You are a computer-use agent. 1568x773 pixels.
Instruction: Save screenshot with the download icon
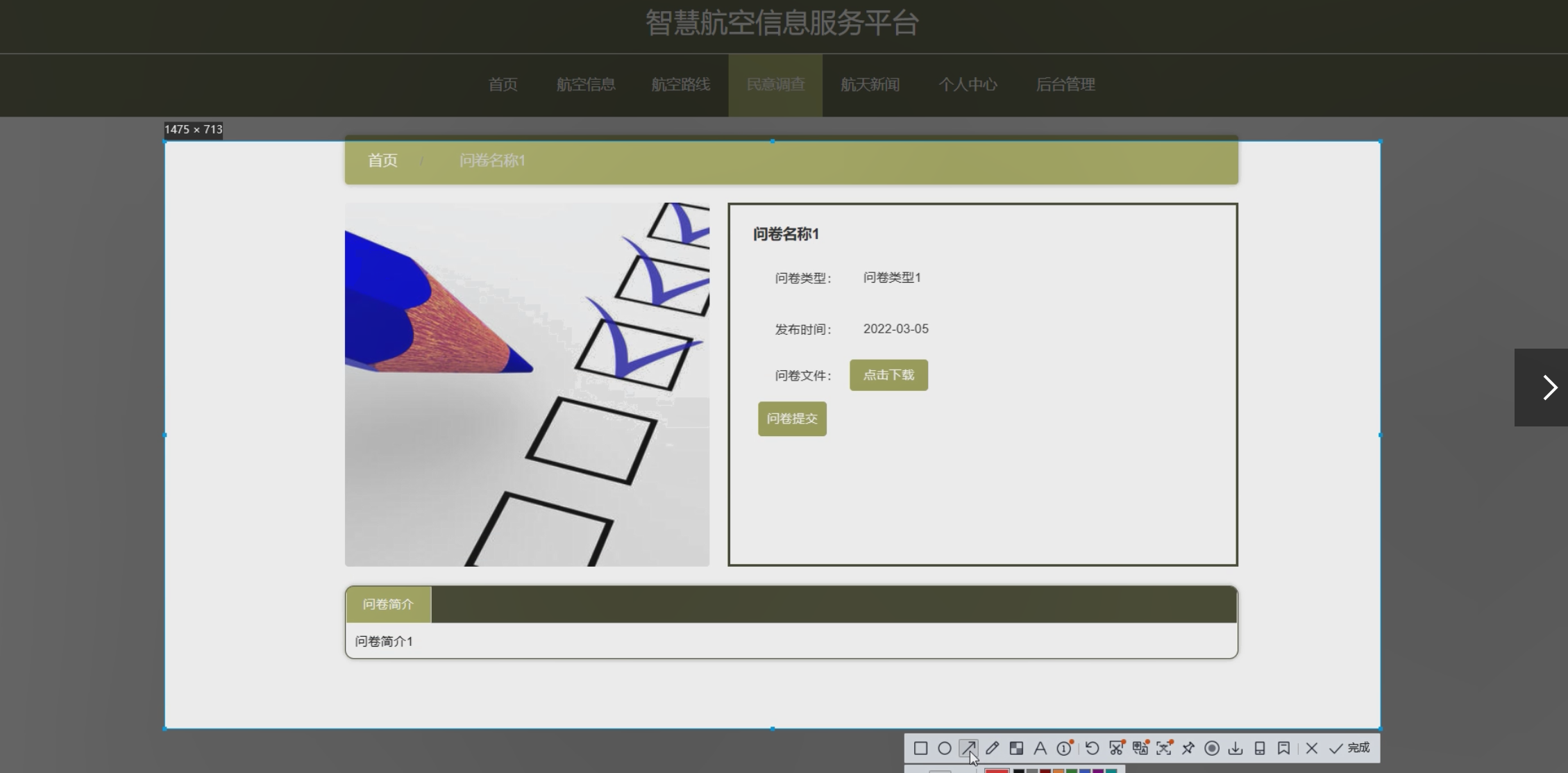point(1236,748)
